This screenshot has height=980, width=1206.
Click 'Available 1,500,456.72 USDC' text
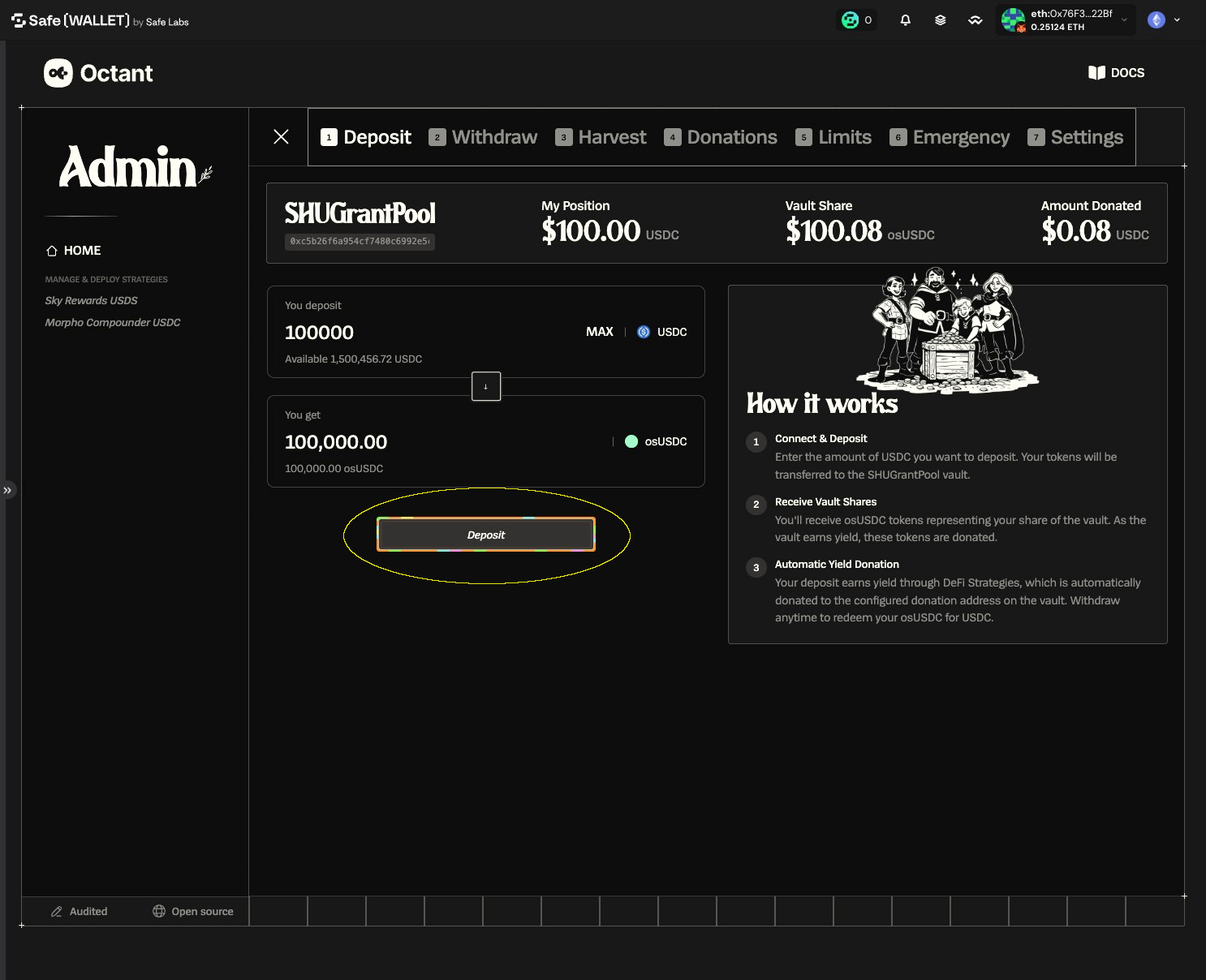(x=353, y=359)
